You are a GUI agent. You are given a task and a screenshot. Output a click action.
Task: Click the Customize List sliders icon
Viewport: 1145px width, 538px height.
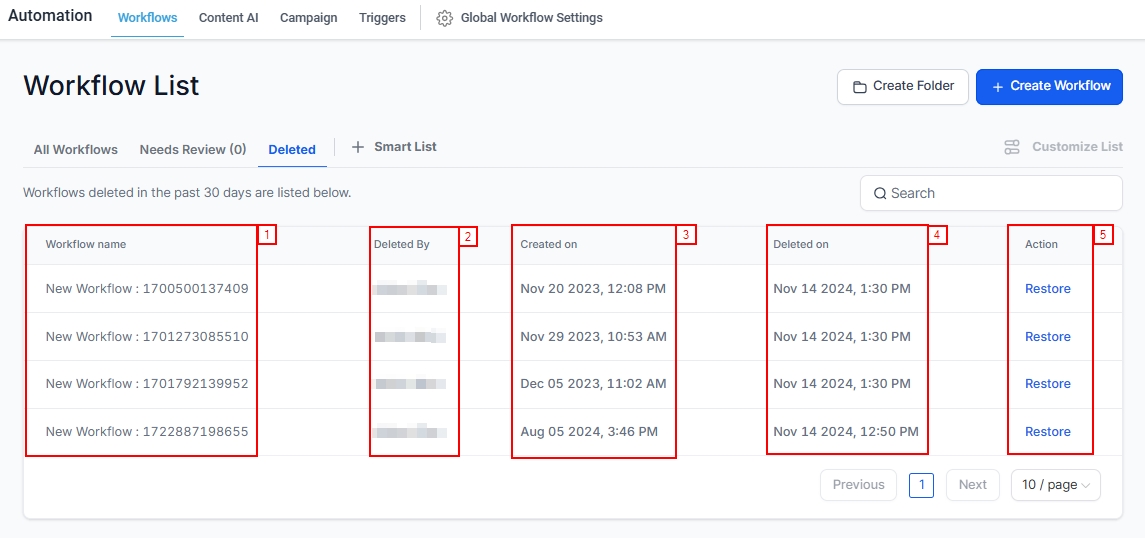[1013, 147]
